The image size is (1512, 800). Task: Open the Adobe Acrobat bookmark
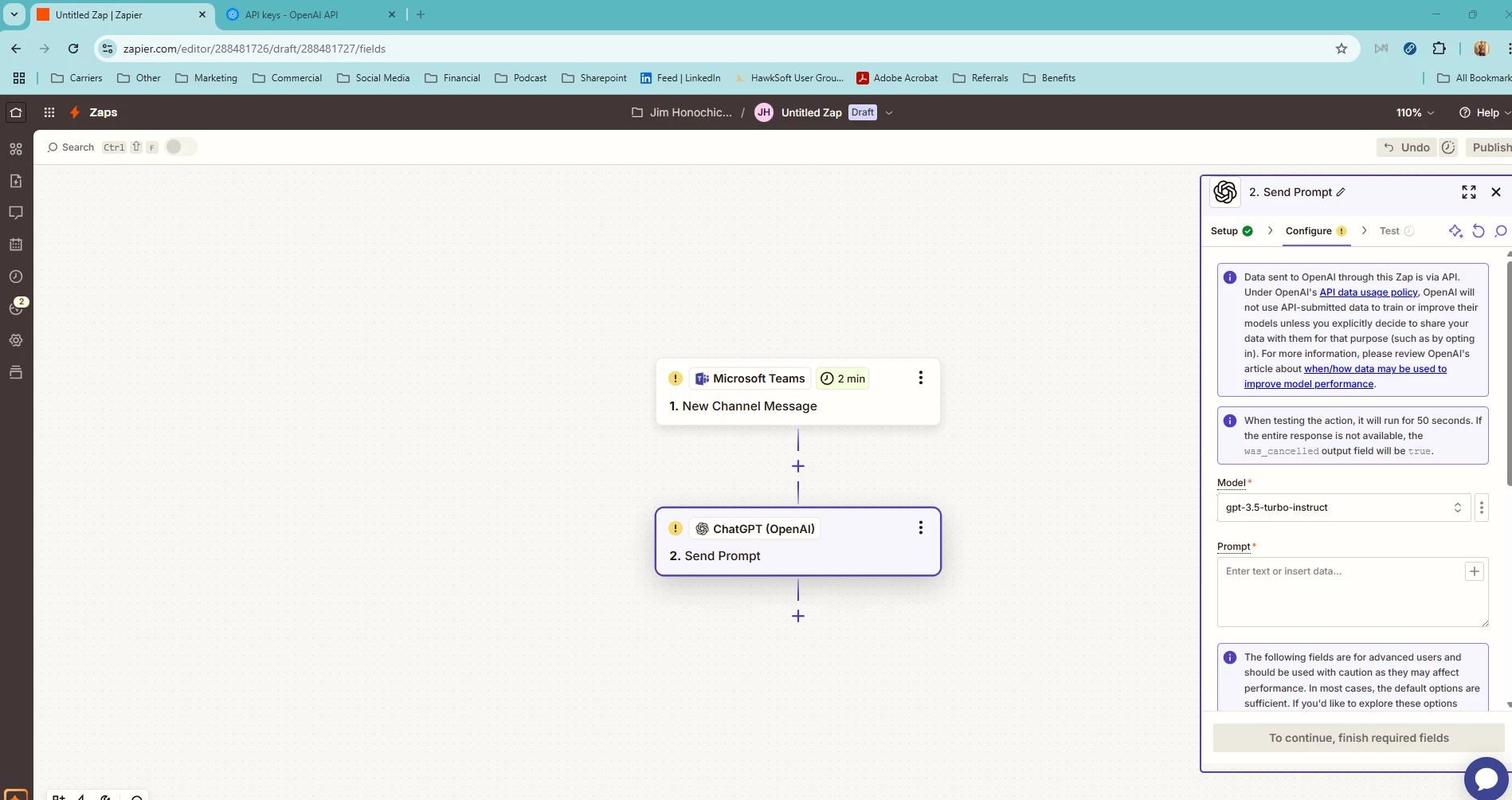tap(897, 78)
